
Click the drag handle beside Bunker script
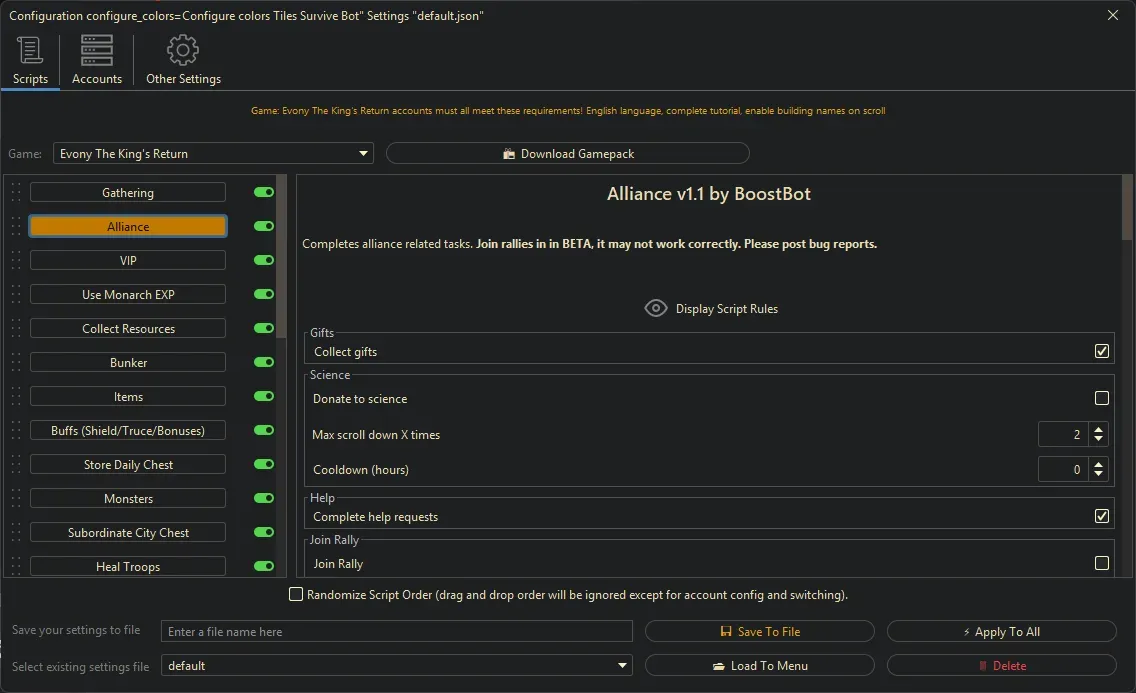tap(16, 363)
